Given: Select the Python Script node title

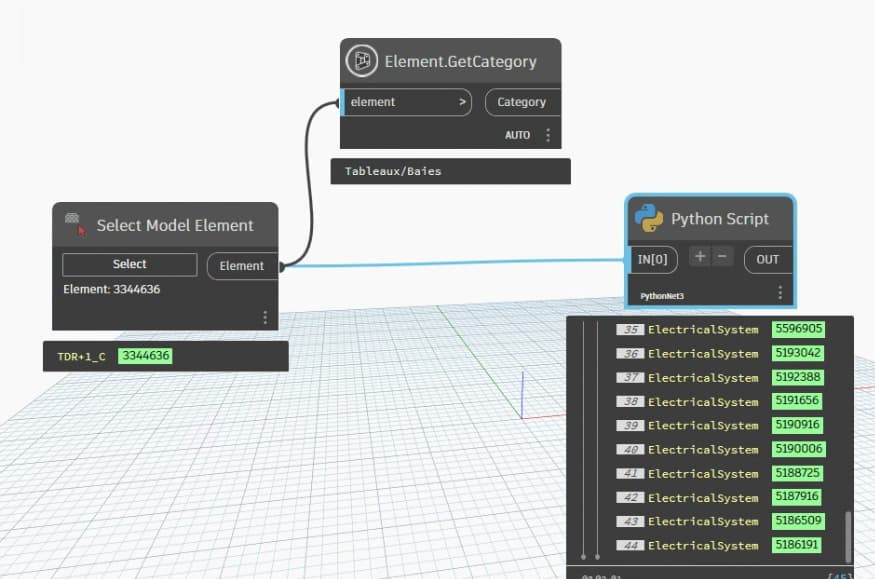Looking at the screenshot, I should coord(720,219).
